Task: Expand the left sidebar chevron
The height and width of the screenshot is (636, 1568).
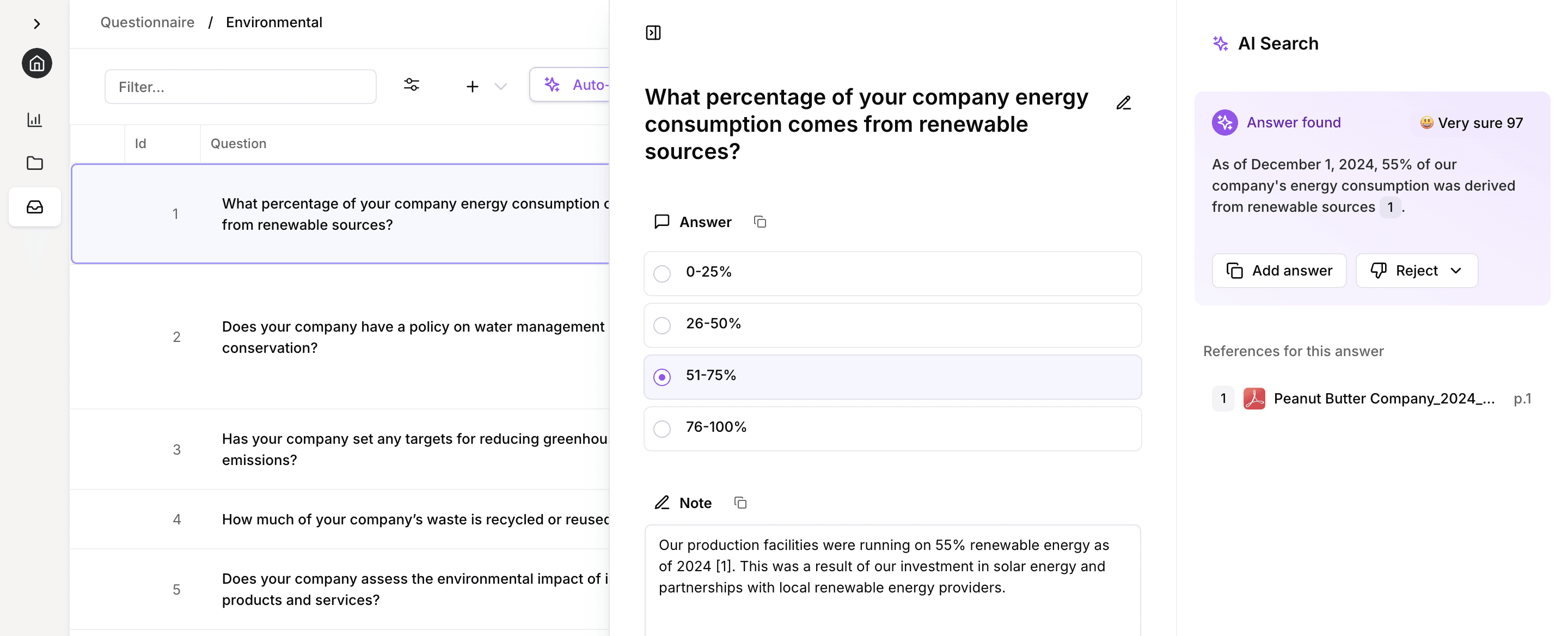Action: coord(36,24)
